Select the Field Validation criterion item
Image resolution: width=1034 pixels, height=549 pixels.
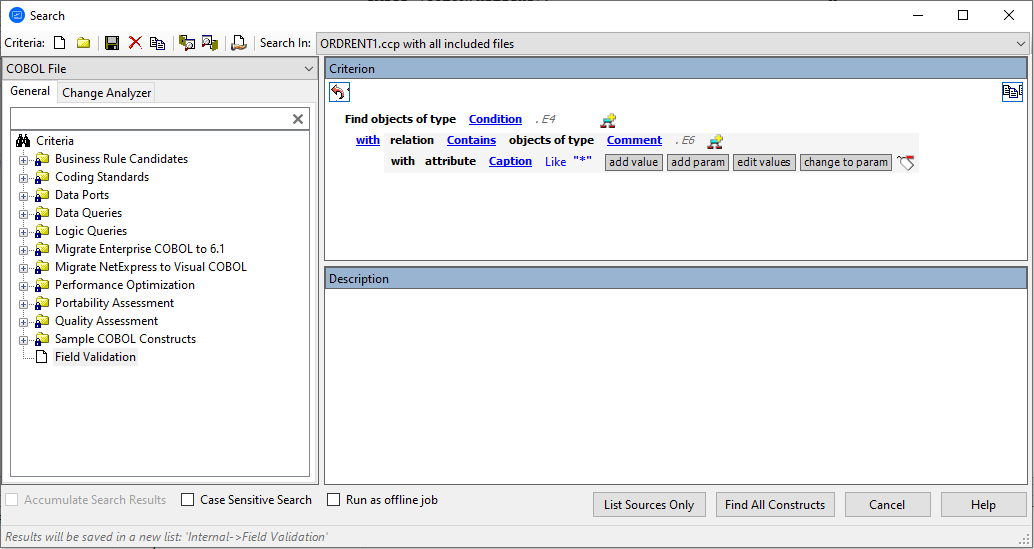[x=95, y=357]
